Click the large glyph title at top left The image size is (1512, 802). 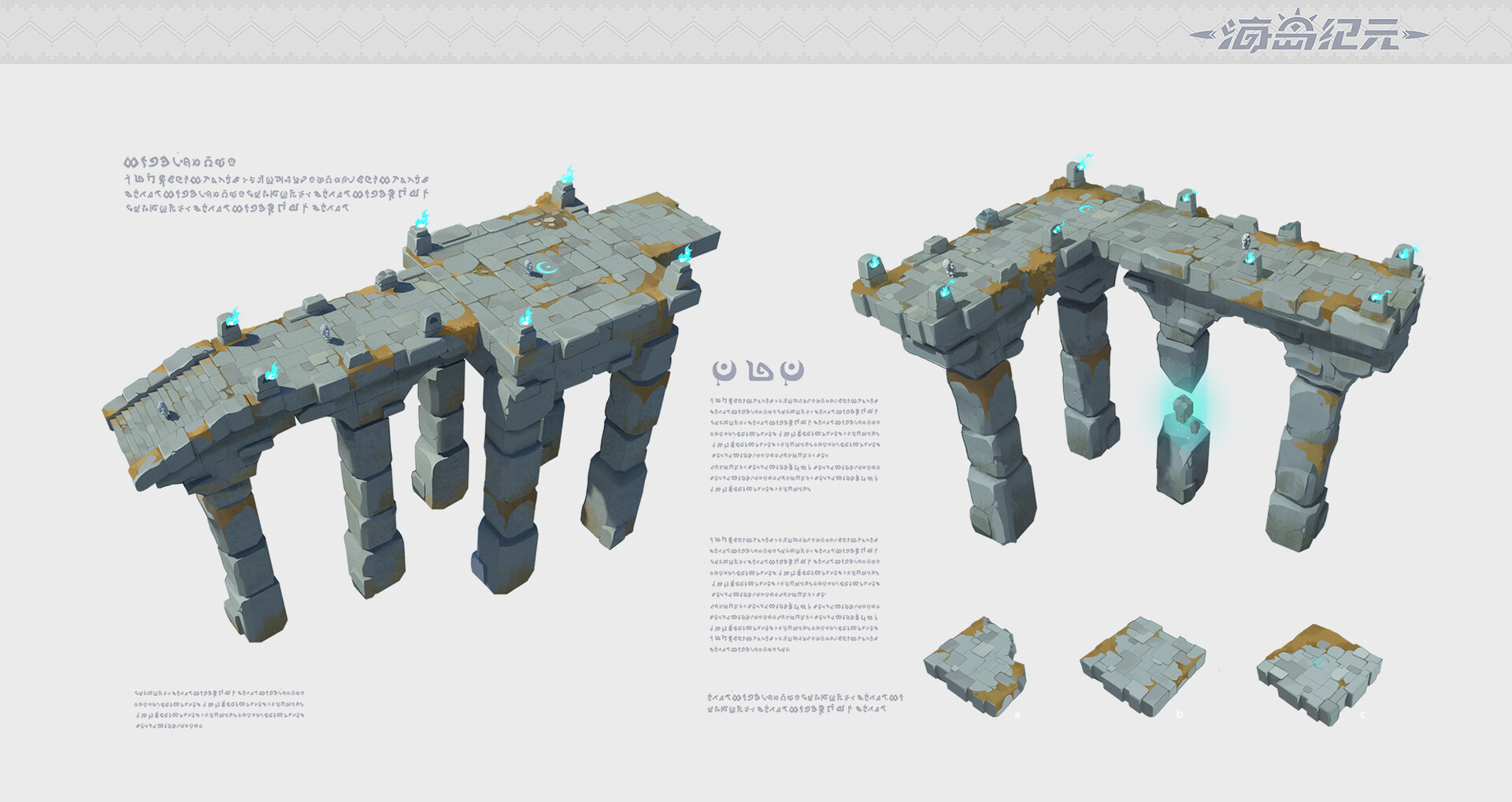[180, 162]
